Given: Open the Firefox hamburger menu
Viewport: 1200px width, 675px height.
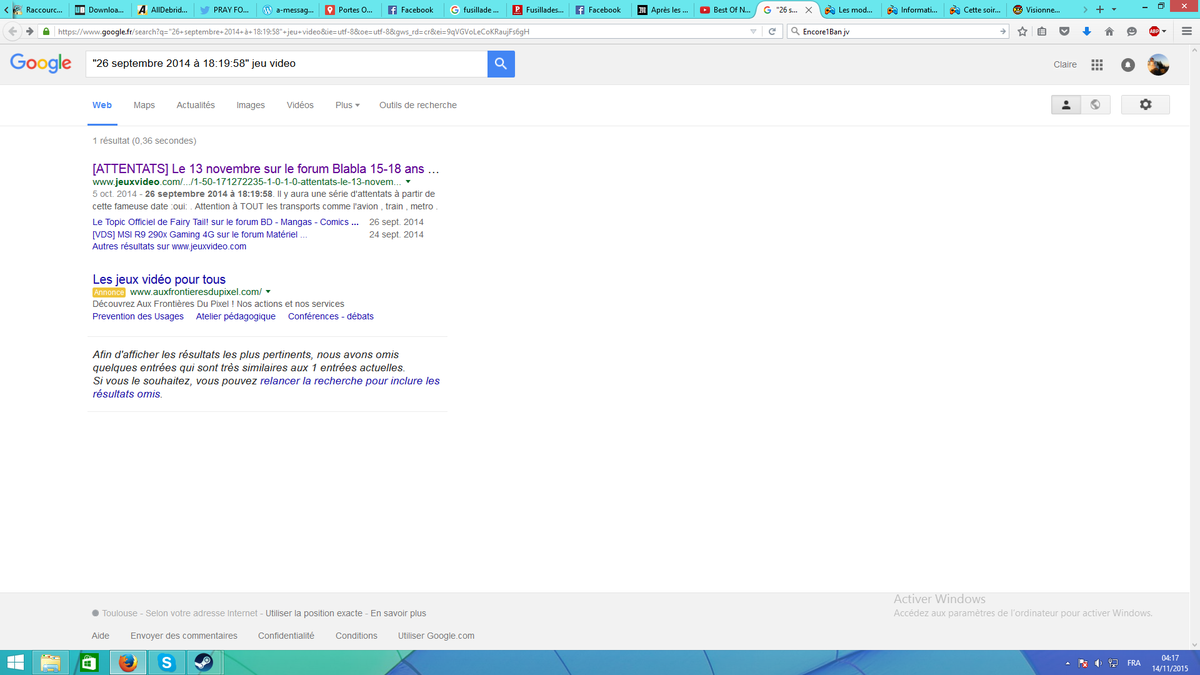Looking at the screenshot, I should point(1187,31).
